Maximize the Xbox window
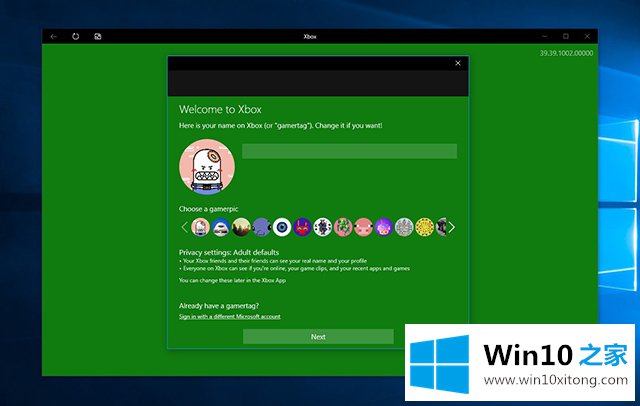 [566, 36]
